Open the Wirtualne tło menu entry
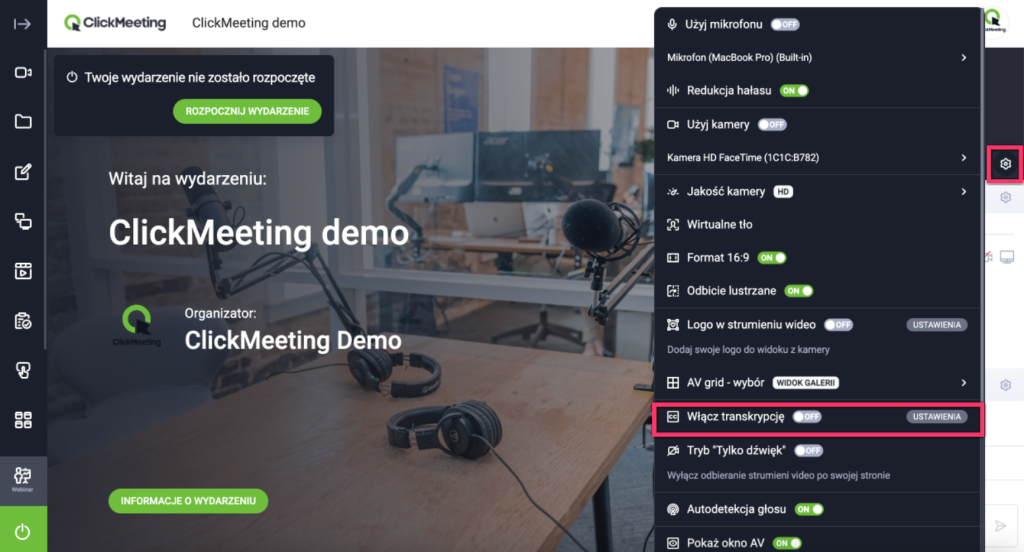Viewport: 1024px width, 552px height. pos(817,225)
